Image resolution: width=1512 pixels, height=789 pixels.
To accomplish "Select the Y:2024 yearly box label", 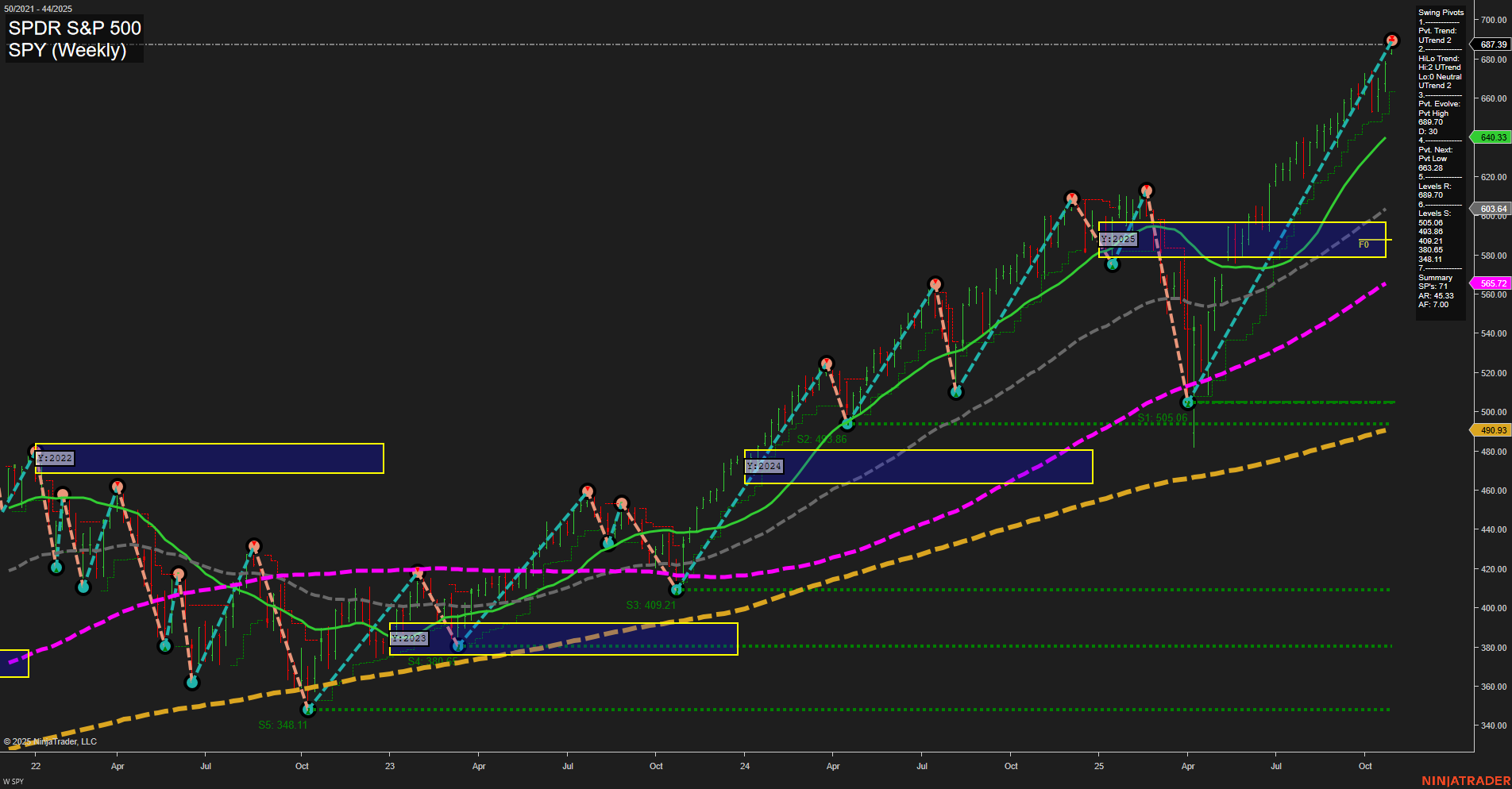I will pyautogui.click(x=763, y=466).
